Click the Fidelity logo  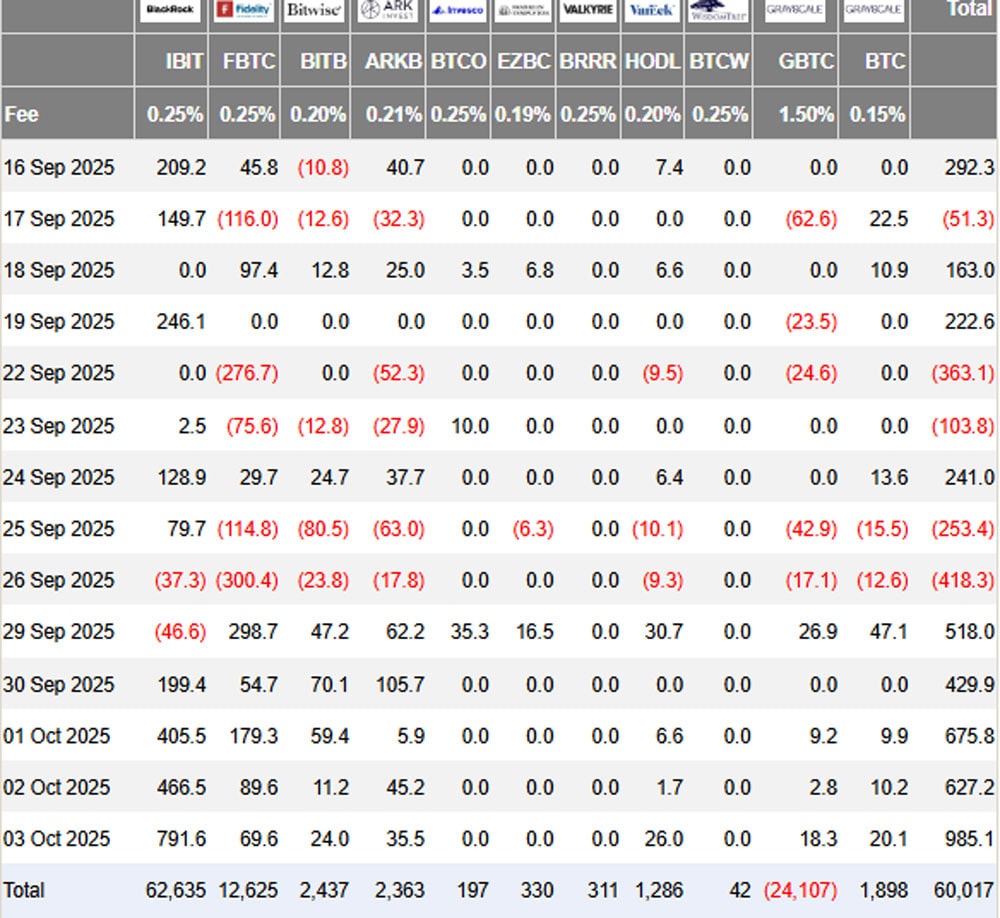click(x=245, y=11)
